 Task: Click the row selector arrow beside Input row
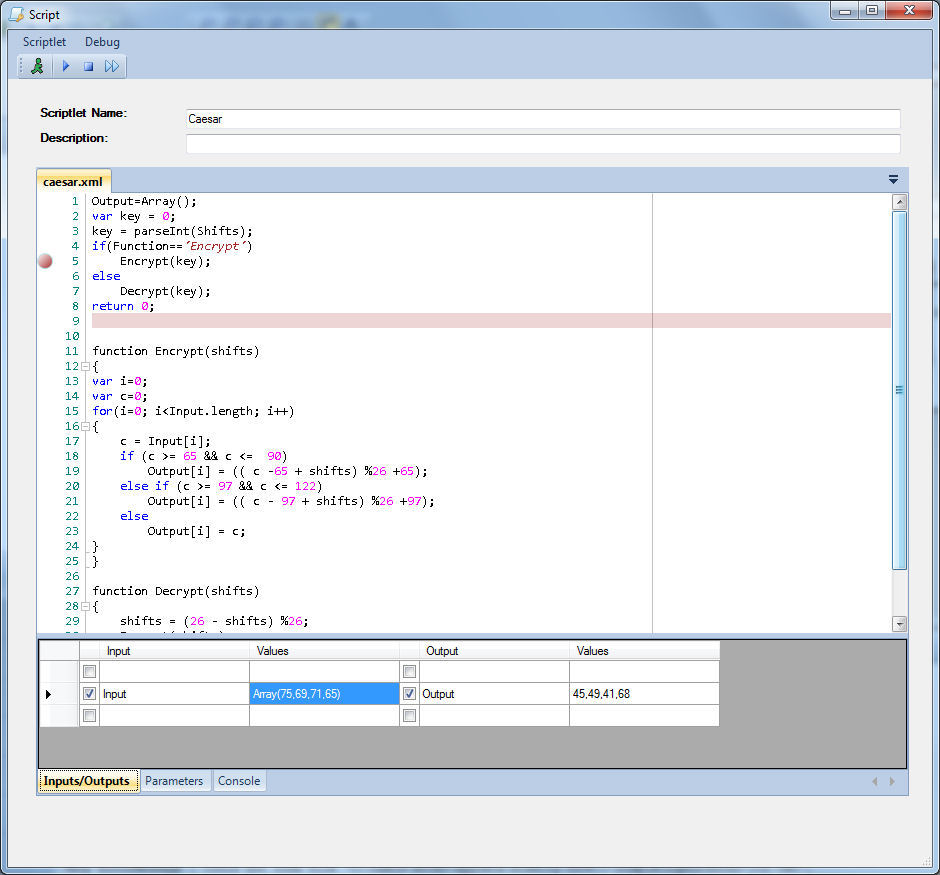[x=48, y=694]
